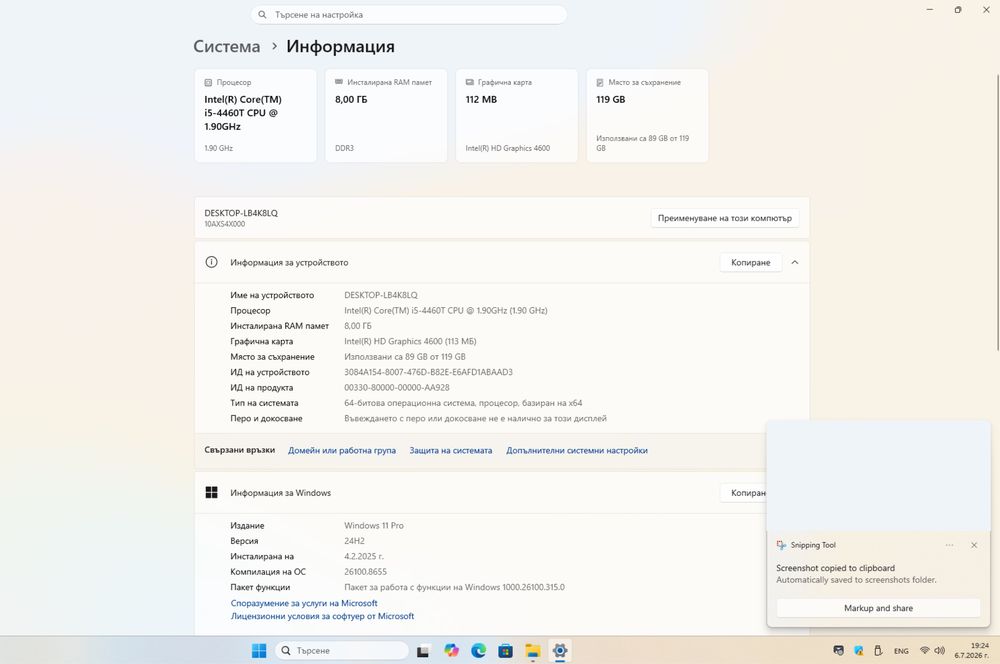Screen dimensions: 1000x664
Task: Open Task View from the taskbar
Action: (423, 651)
